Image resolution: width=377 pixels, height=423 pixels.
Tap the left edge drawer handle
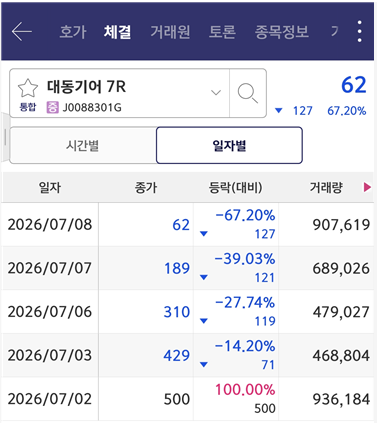click(x=5, y=137)
